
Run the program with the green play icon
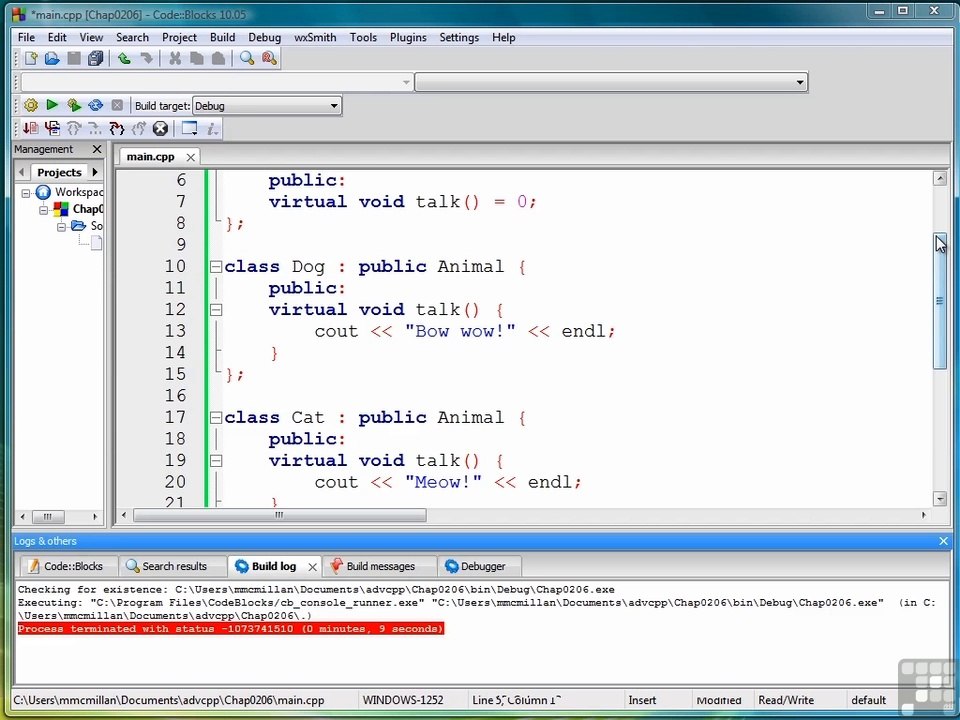[x=52, y=105]
